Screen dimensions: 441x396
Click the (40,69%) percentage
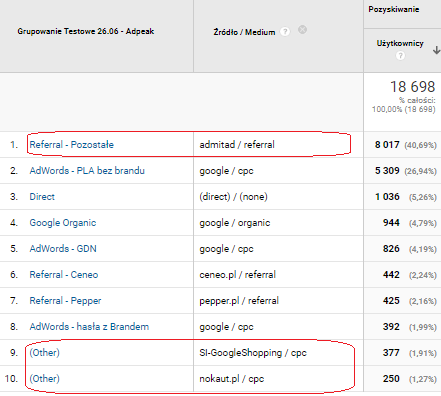pyautogui.click(x=421, y=145)
